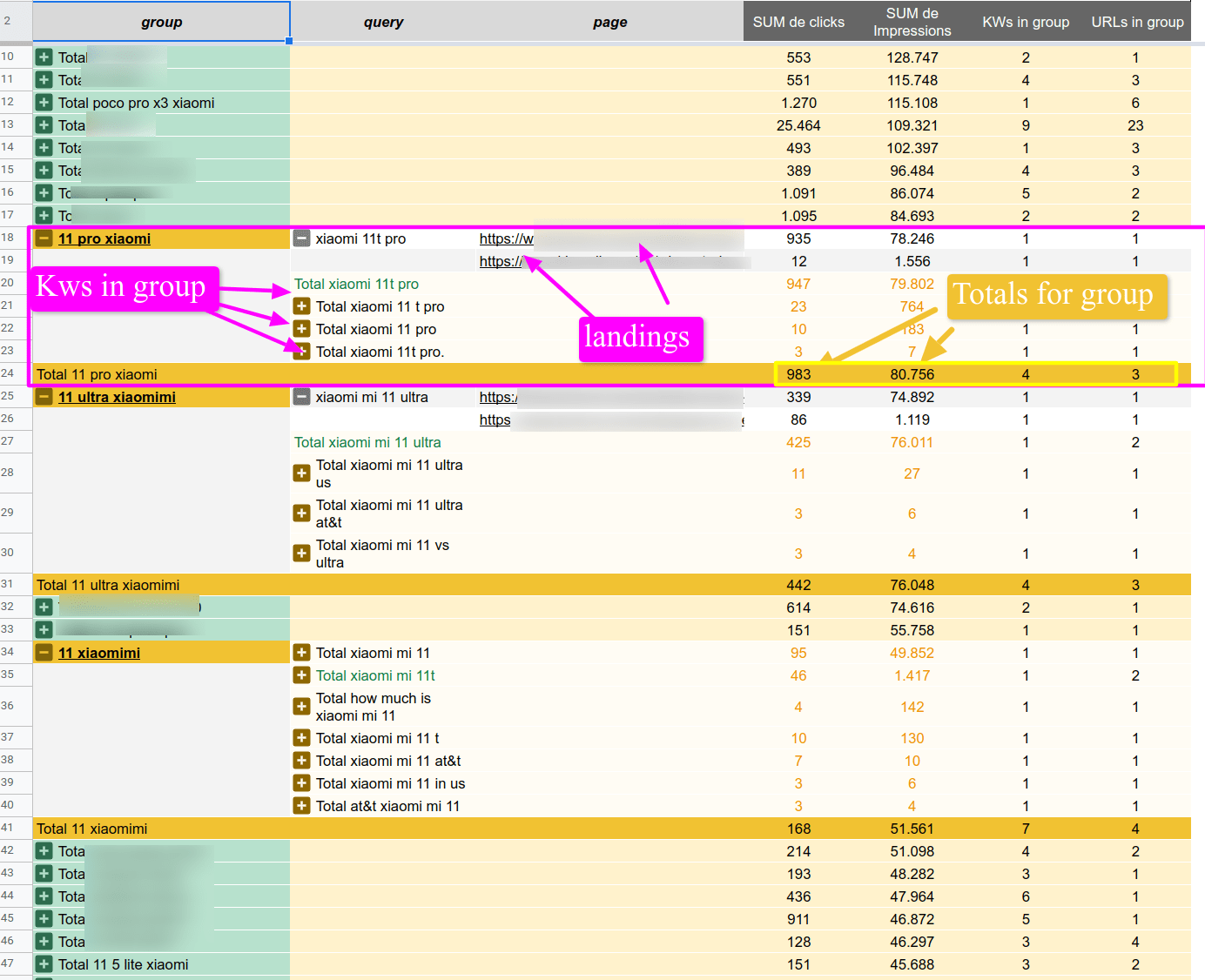Expand the group with 193 clicks
1205x980 pixels.
pos(44,874)
